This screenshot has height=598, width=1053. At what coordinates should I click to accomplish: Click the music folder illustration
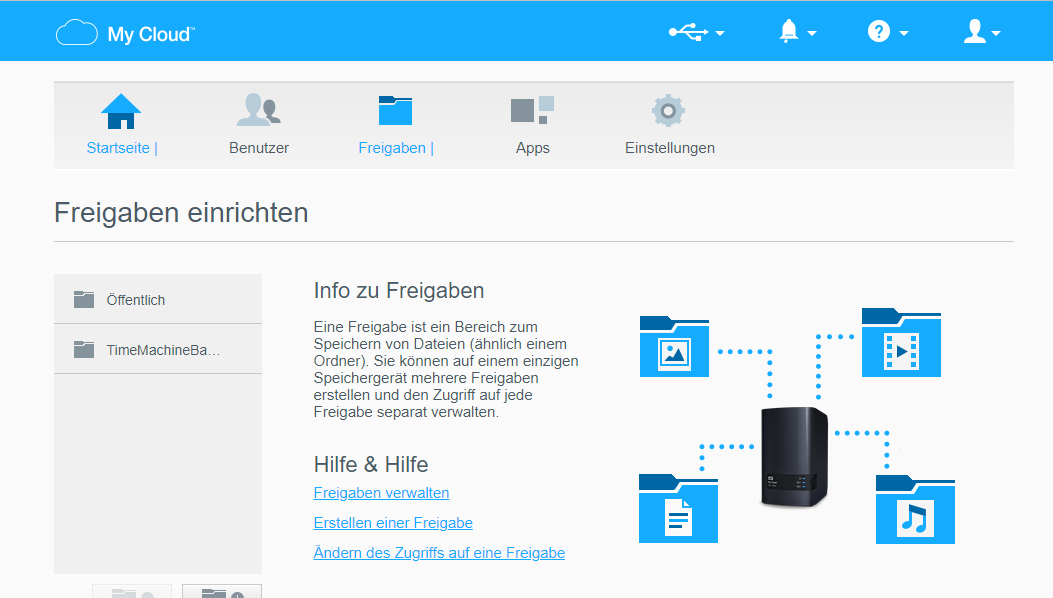coord(915,509)
